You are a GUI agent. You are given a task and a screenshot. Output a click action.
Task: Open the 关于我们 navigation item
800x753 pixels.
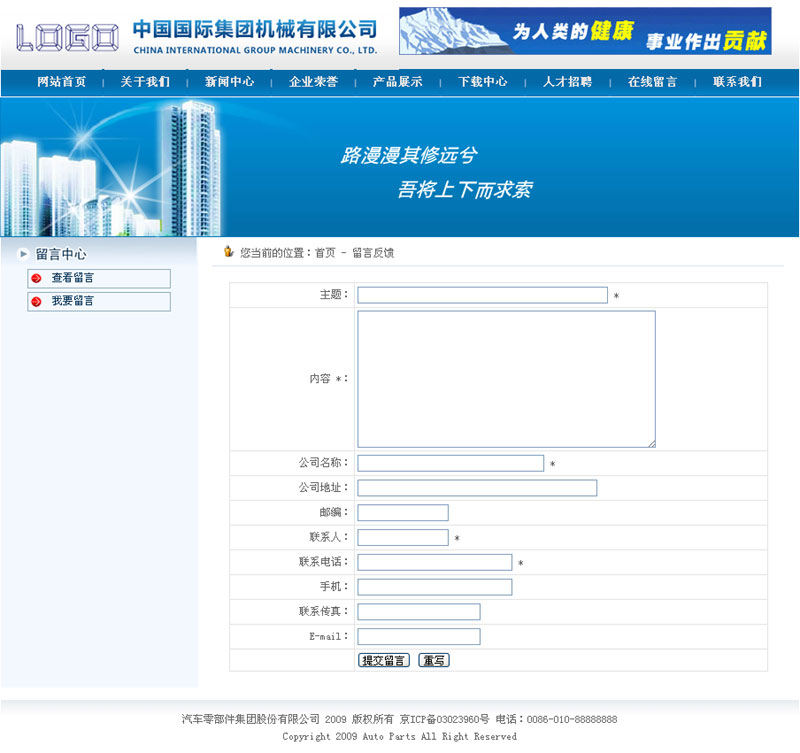point(145,82)
